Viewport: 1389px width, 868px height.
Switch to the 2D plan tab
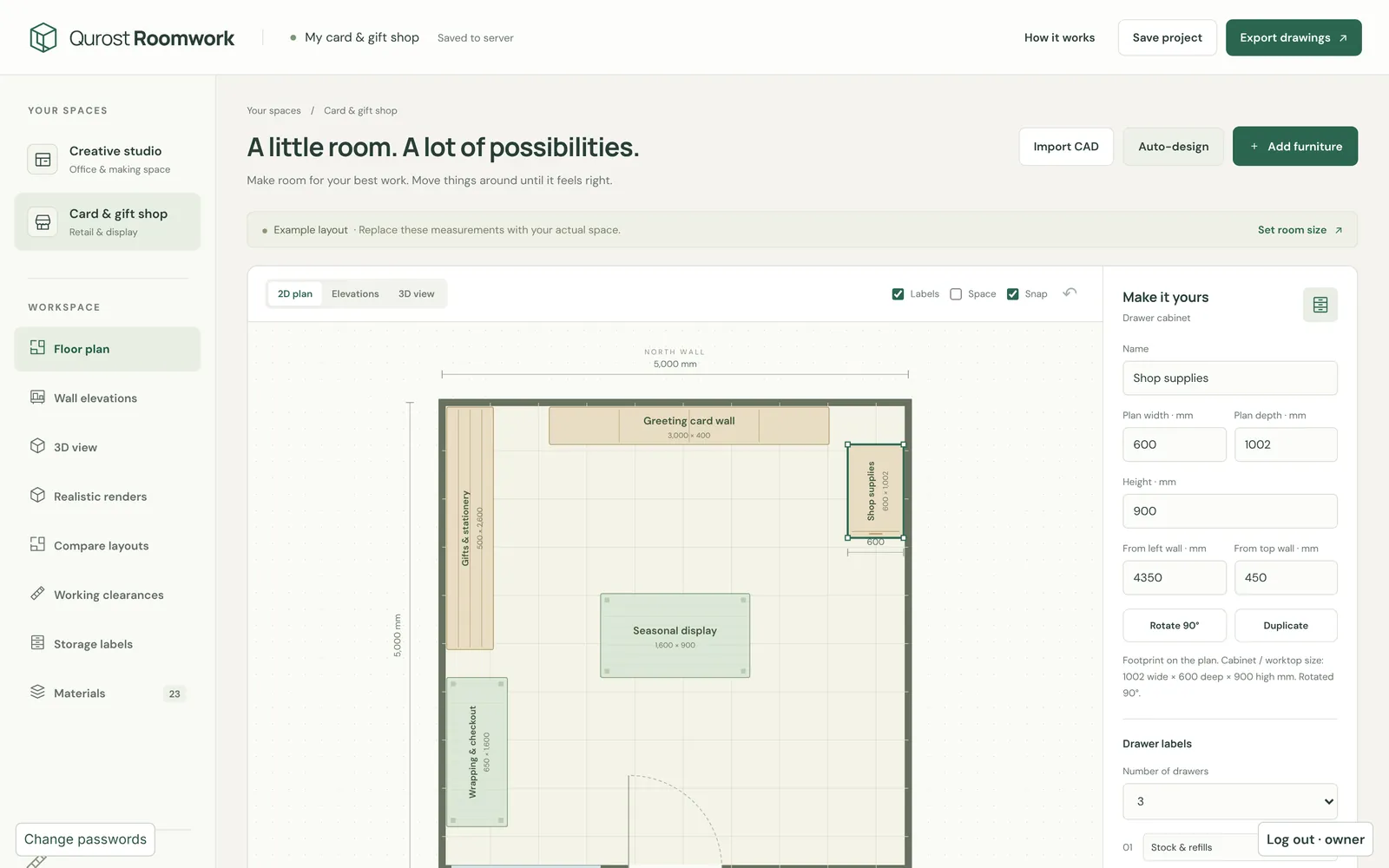(295, 293)
